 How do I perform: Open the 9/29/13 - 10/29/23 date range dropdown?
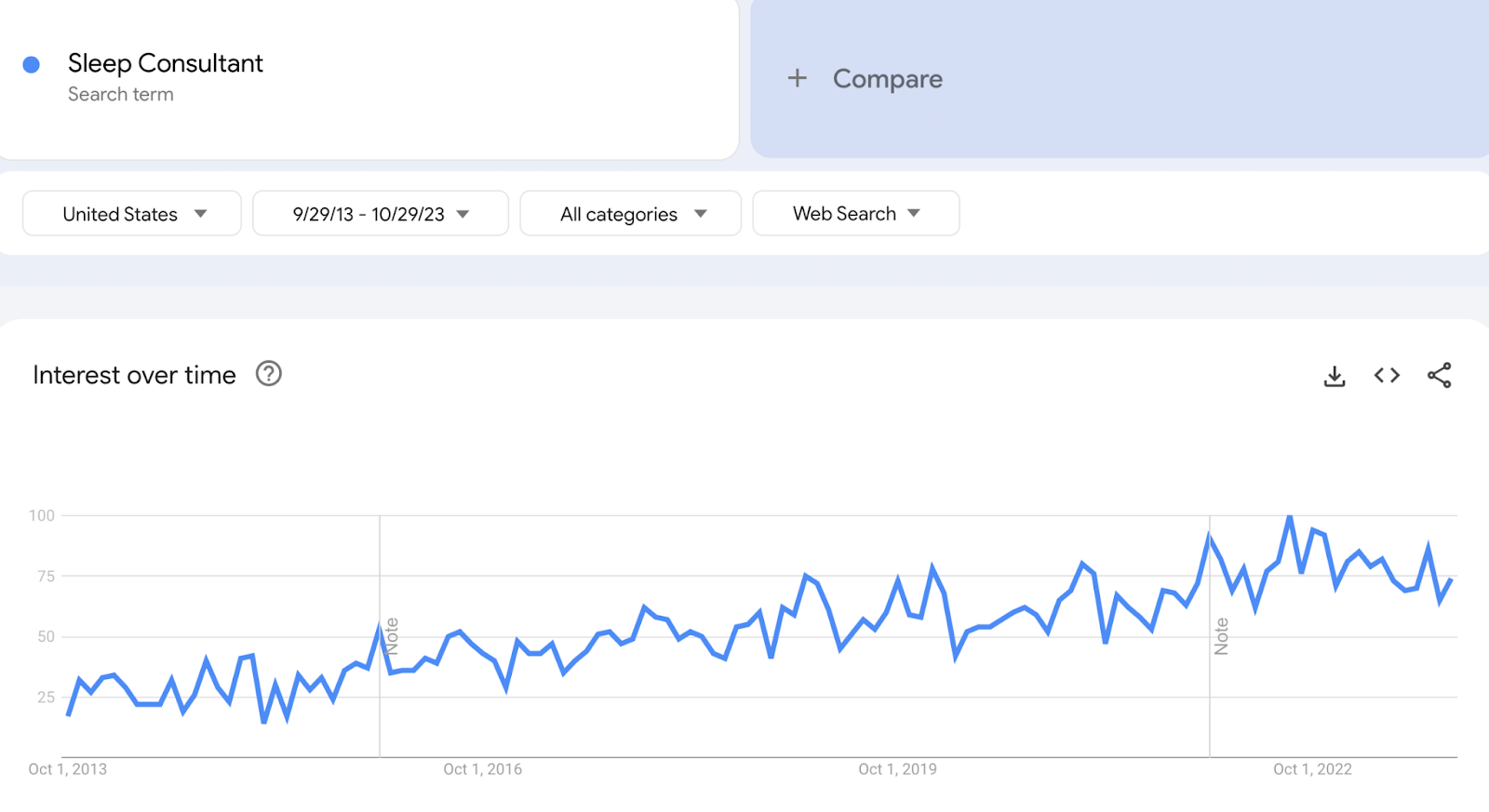point(381,214)
